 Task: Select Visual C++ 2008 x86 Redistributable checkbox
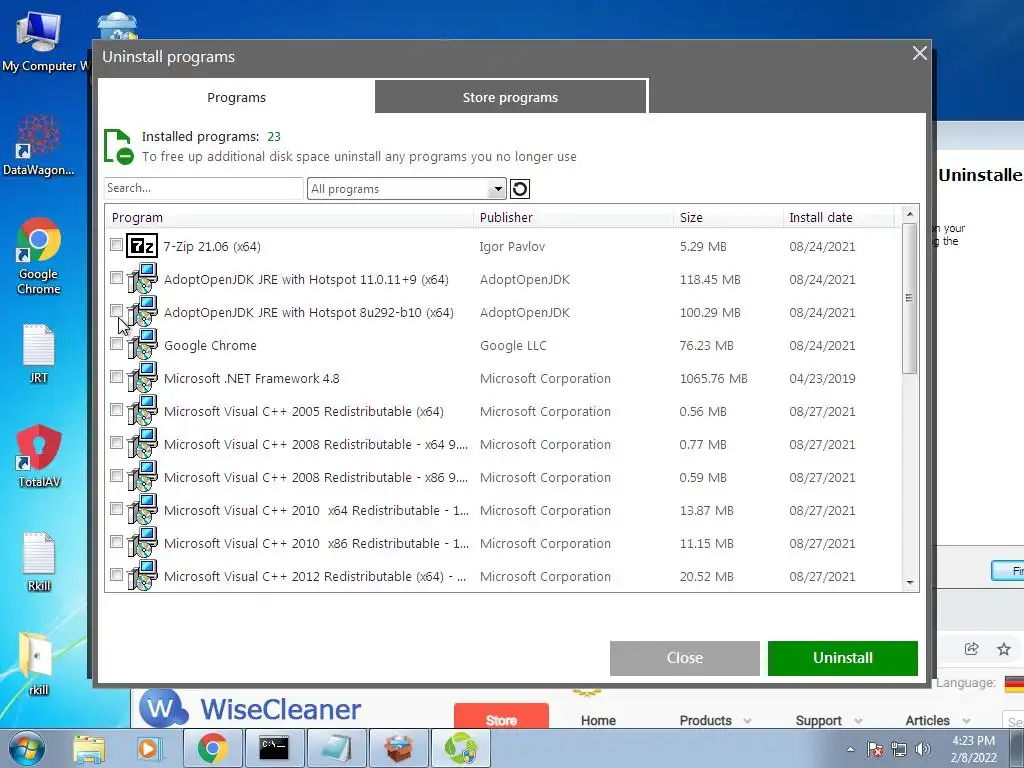[116, 476]
